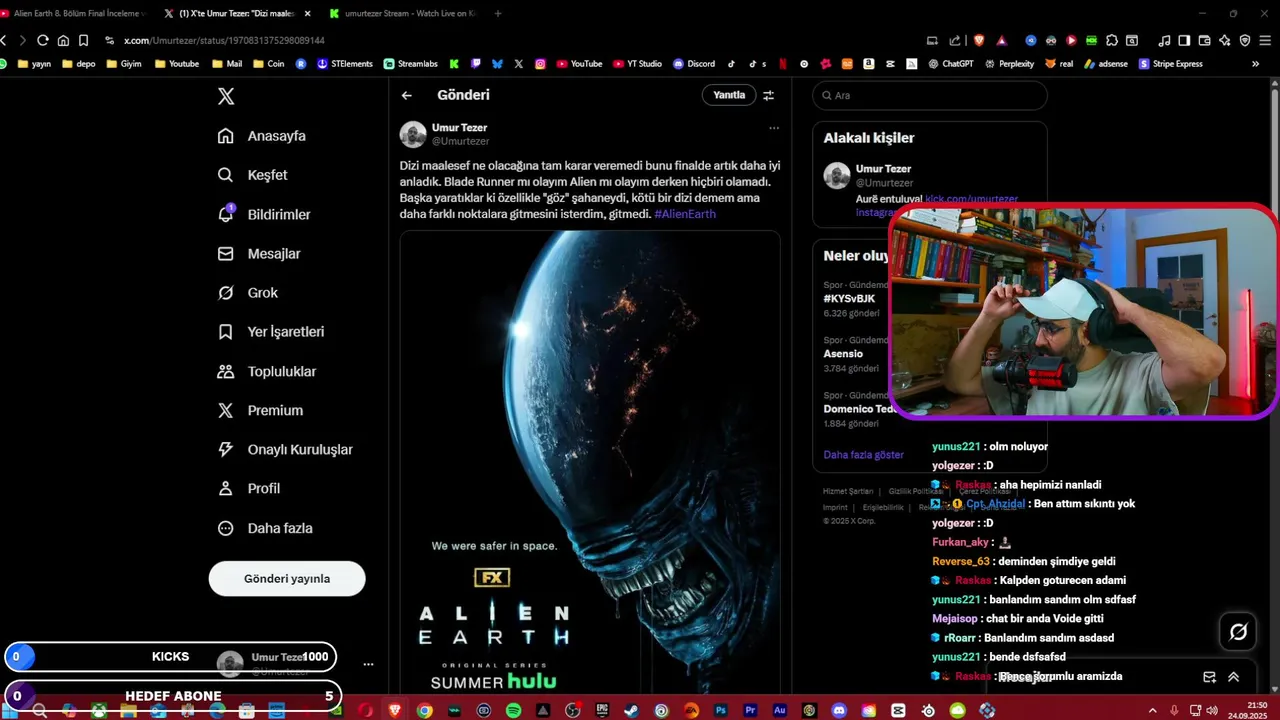This screenshot has height=720, width=1280.
Task: Open new message icon in Mesajlar drawer
Action: pos(1209,677)
